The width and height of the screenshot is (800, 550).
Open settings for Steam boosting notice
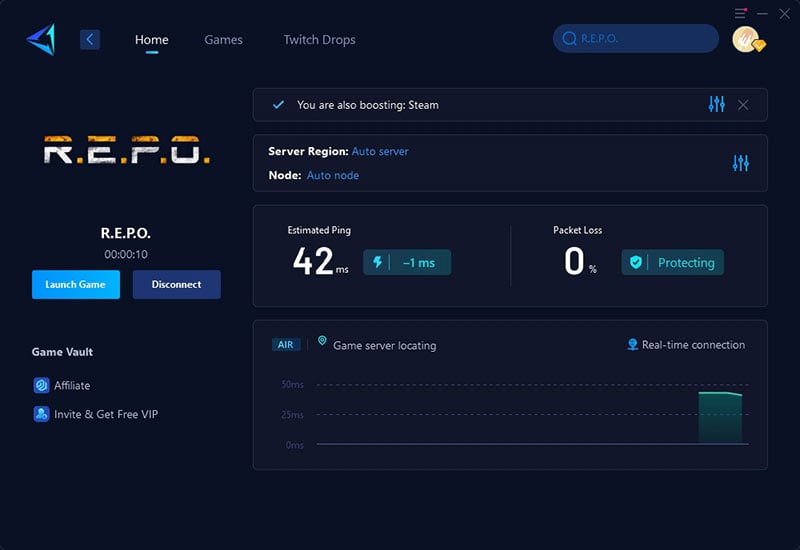tap(716, 104)
